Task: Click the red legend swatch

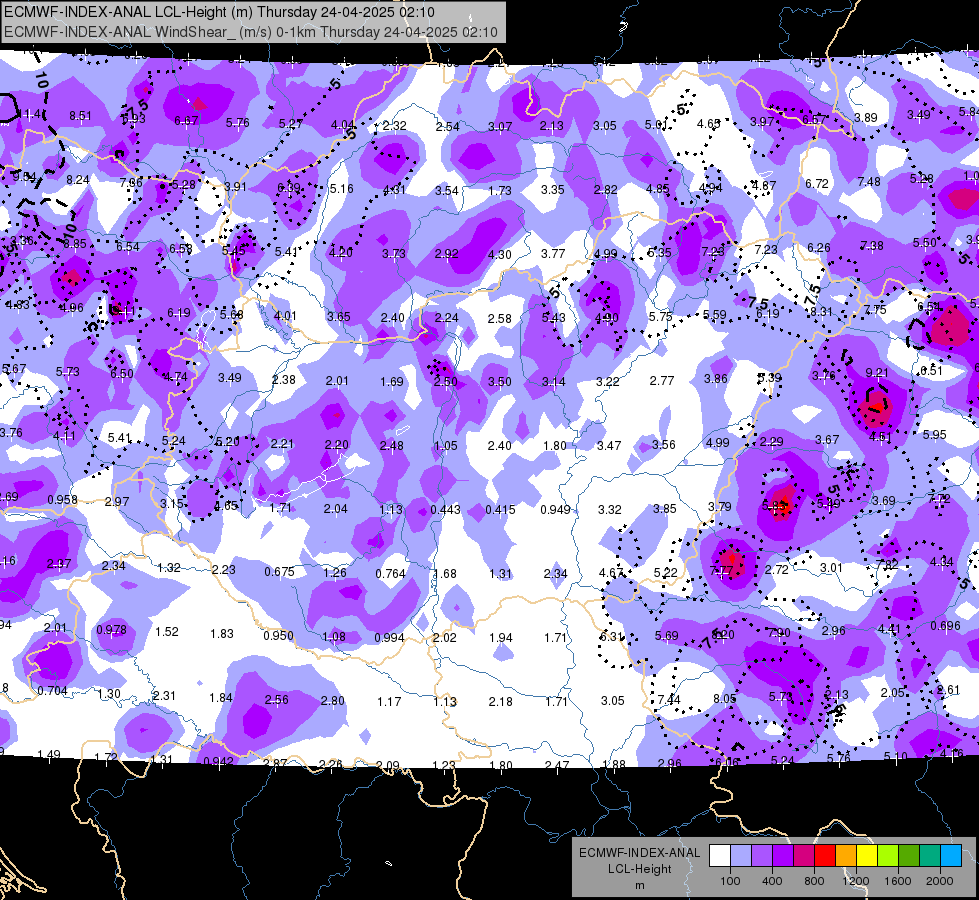Action: coord(825,856)
